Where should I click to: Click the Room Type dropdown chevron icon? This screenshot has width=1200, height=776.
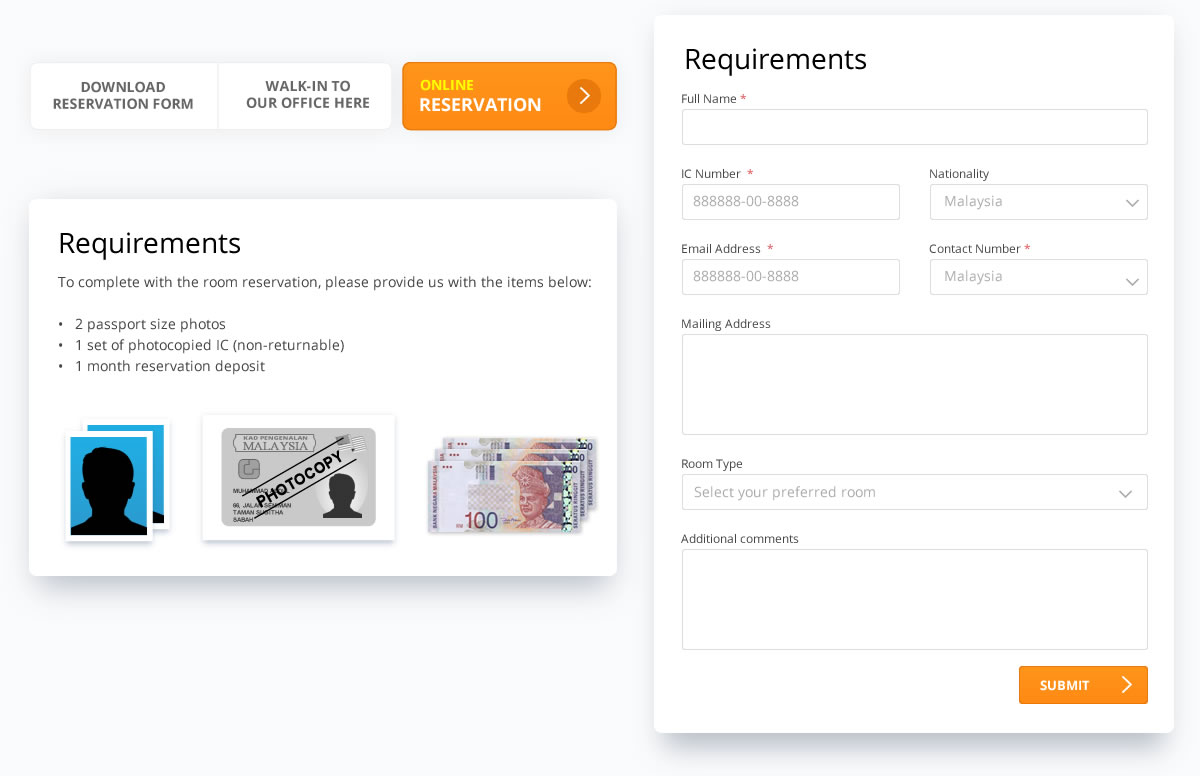1126,492
